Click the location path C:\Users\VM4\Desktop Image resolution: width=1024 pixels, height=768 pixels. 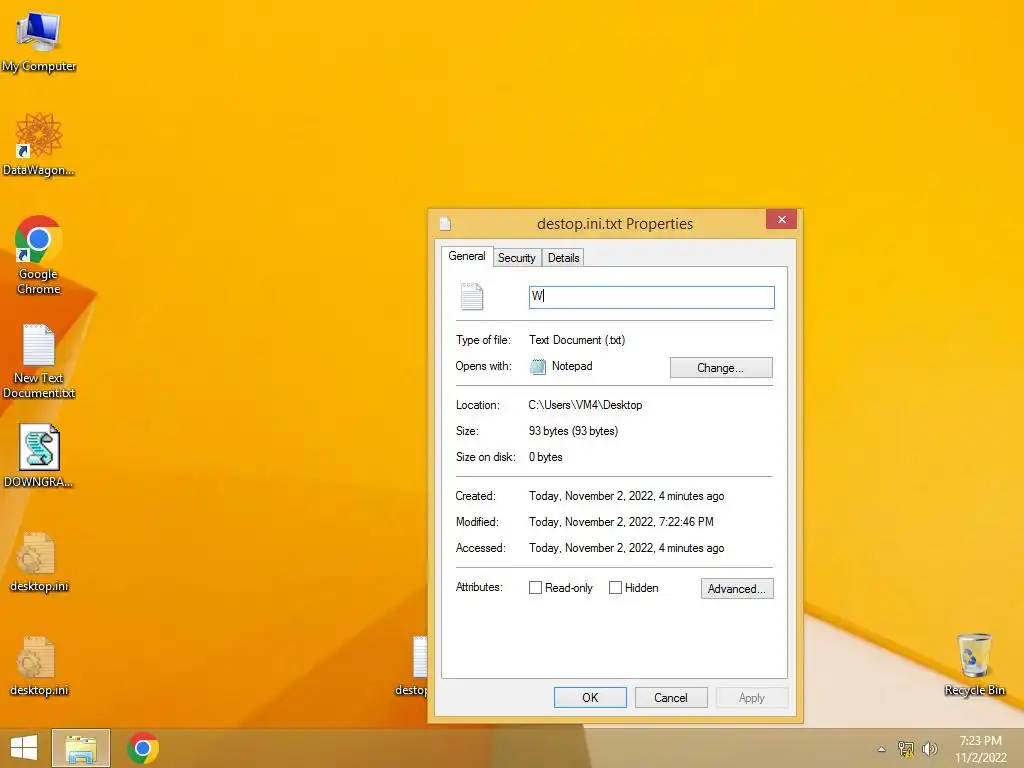585,405
